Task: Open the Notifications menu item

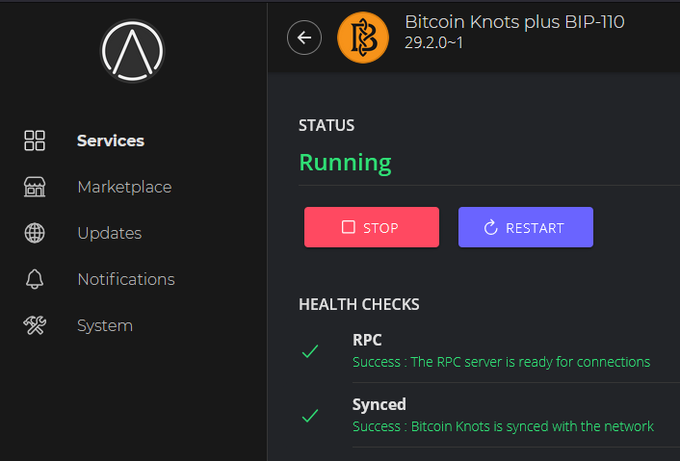Action: coord(126,279)
